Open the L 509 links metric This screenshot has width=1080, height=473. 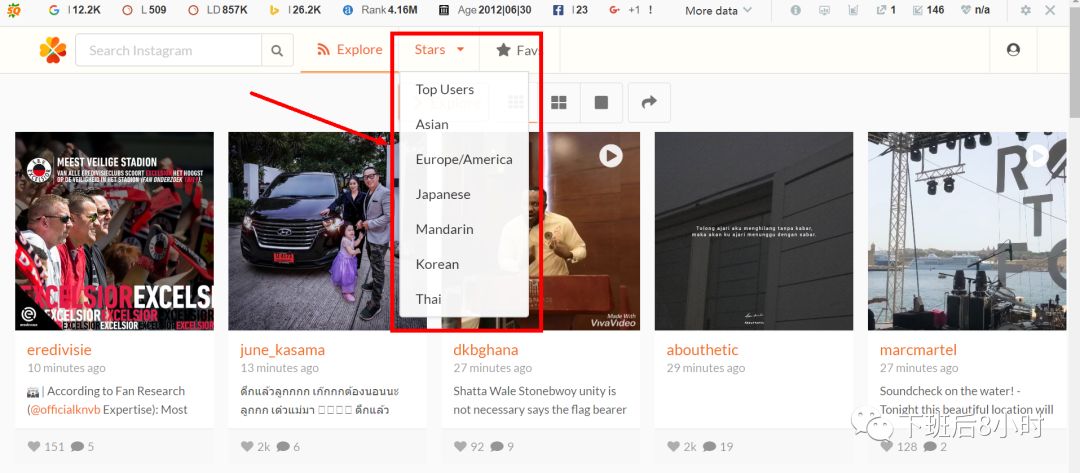(x=145, y=10)
